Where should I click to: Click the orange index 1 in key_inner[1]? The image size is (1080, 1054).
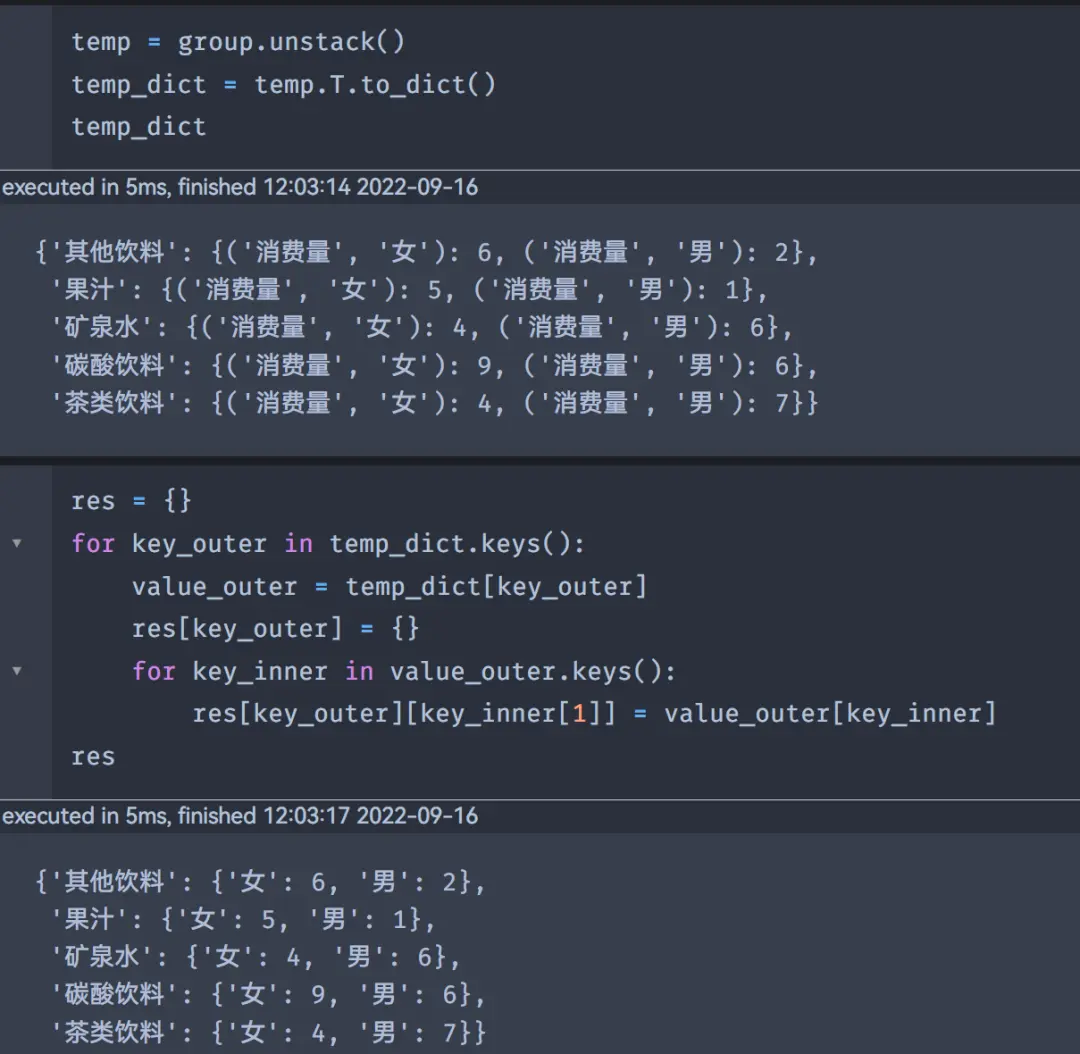(579, 714)
